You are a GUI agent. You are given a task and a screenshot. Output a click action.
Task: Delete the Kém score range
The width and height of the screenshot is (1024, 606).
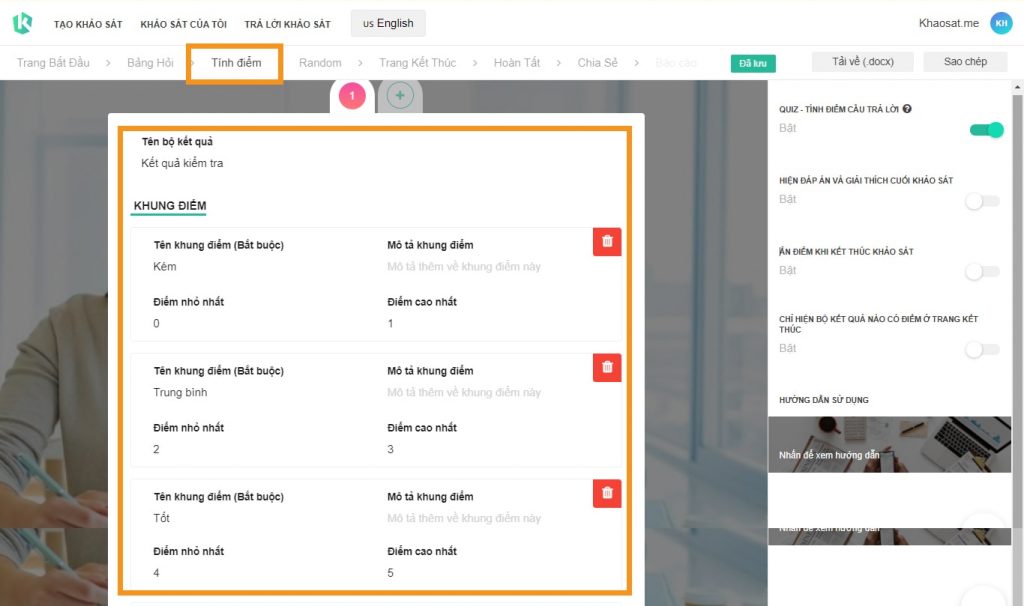tap(607, 242)
